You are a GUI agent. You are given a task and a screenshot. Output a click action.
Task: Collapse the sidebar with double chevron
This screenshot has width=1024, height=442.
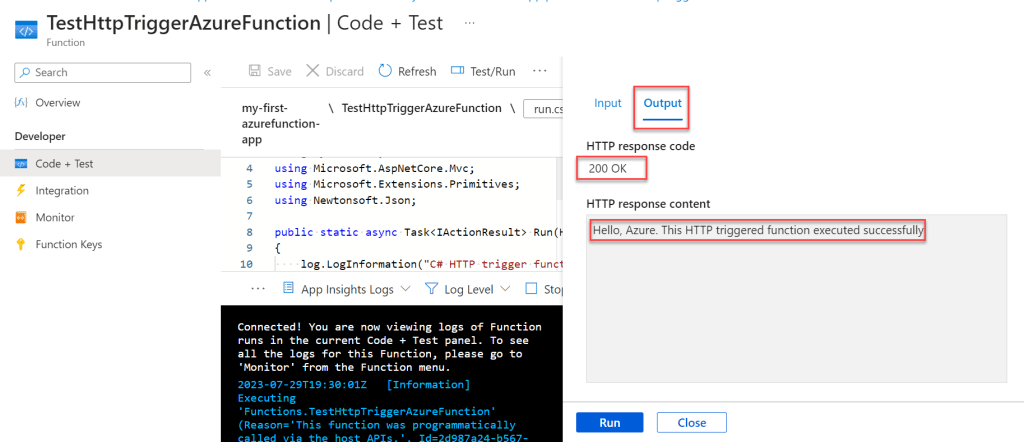(x=208, y=72)
